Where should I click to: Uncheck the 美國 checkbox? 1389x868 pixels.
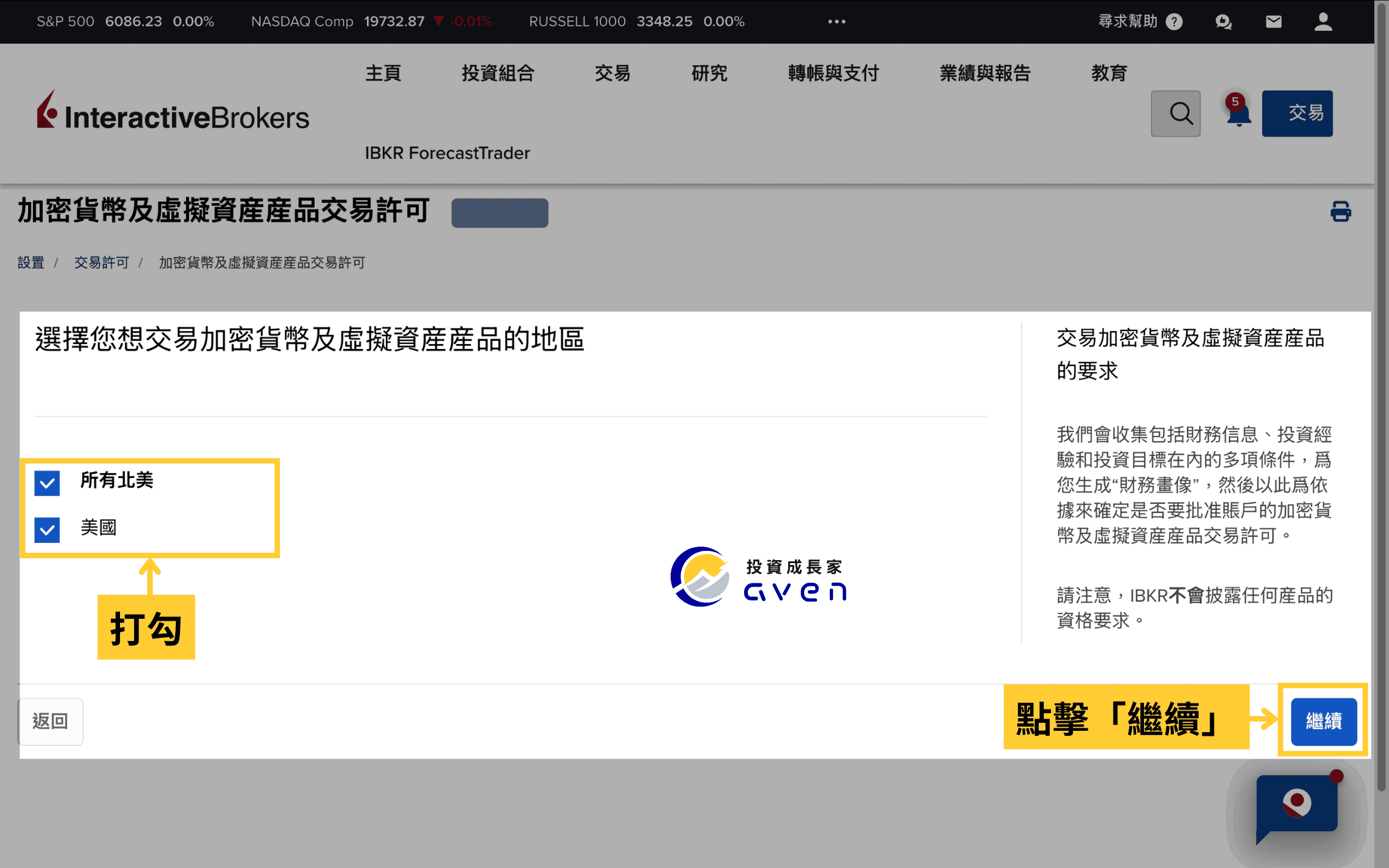coord(47,529)
